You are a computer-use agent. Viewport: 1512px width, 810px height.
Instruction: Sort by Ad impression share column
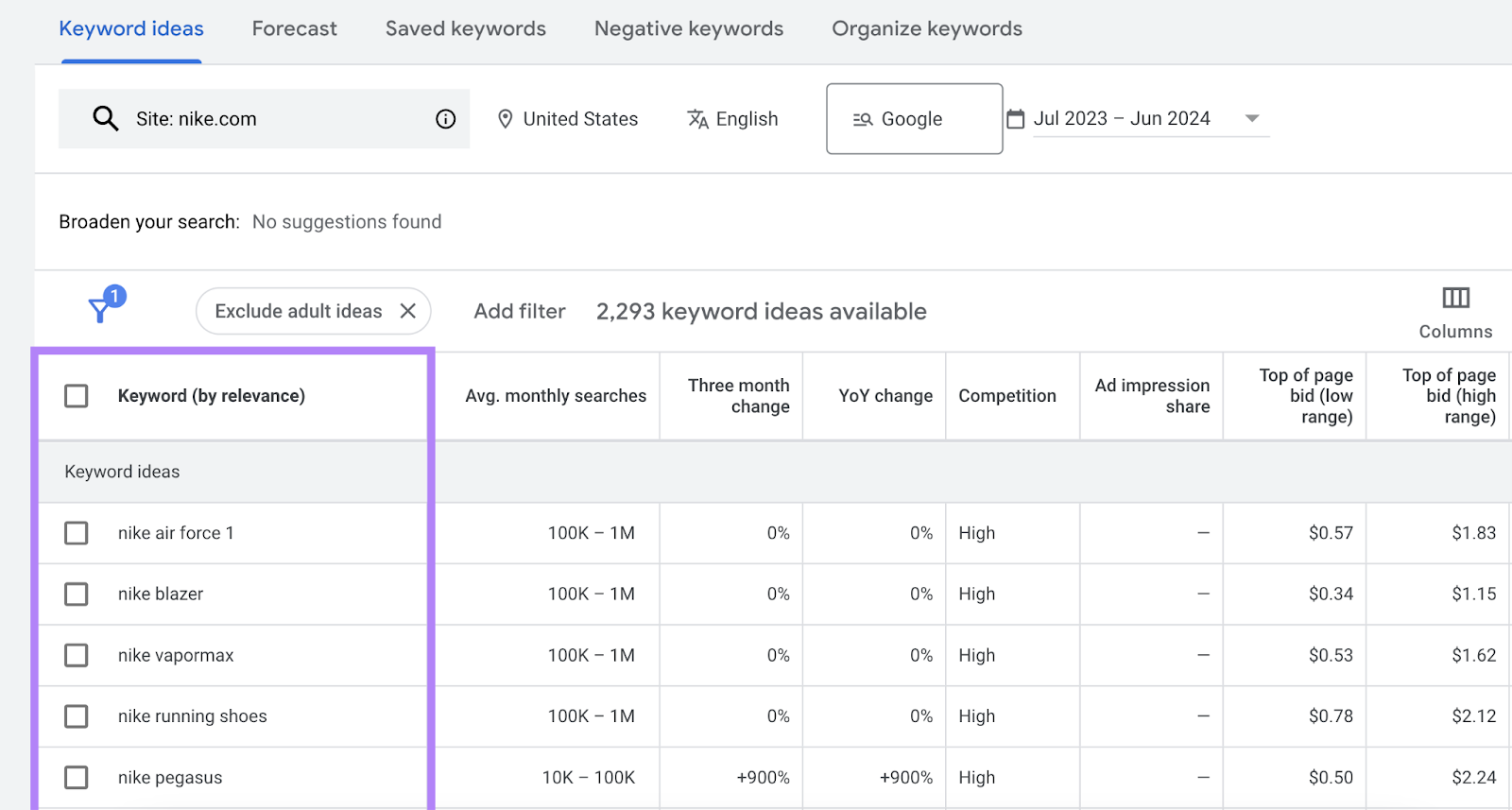click(1152, 396)
